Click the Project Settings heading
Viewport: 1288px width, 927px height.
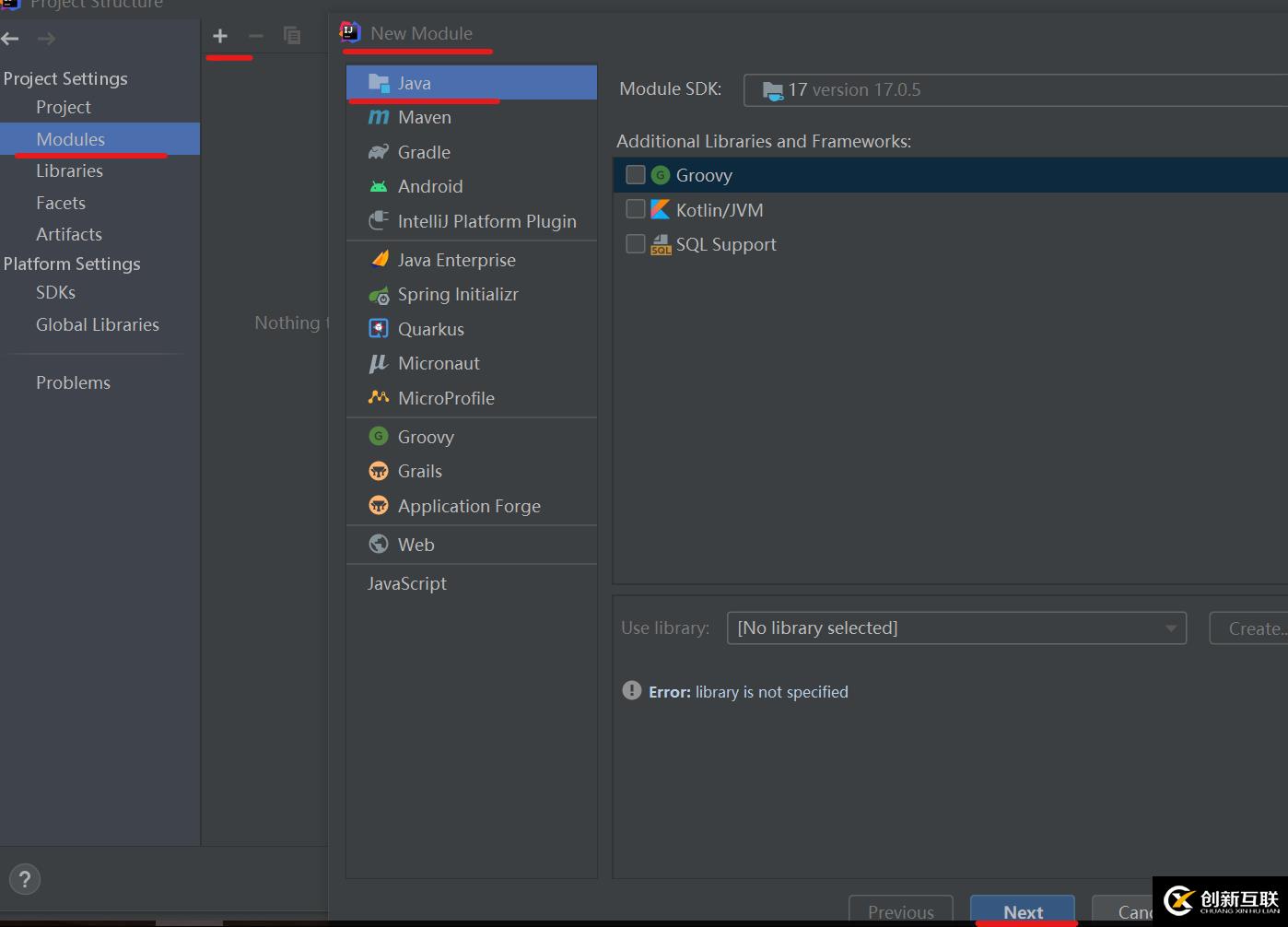[65, 78]
